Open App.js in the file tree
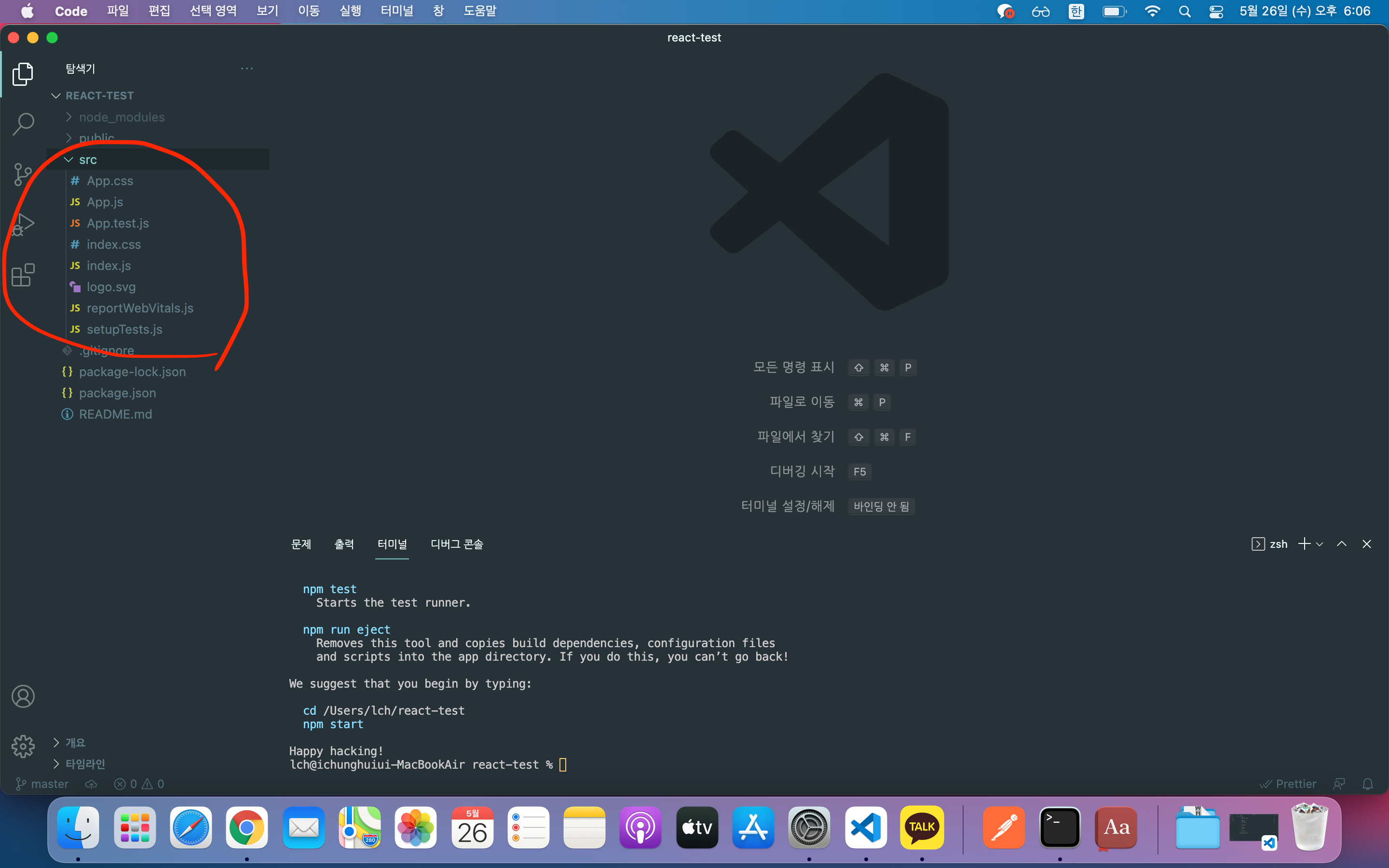The width and height of the screenshot is (1389, 868). pos(105,202)
